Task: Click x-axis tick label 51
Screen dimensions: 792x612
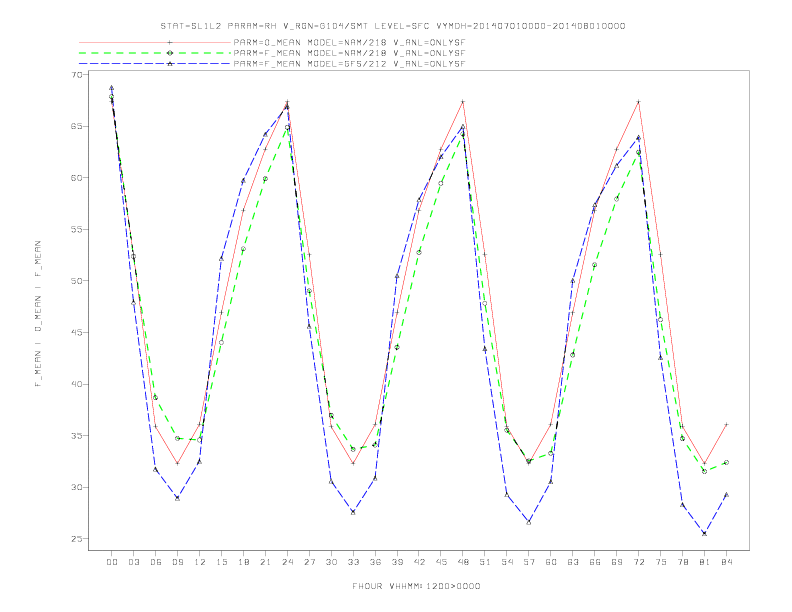Action: coord(485,562)
